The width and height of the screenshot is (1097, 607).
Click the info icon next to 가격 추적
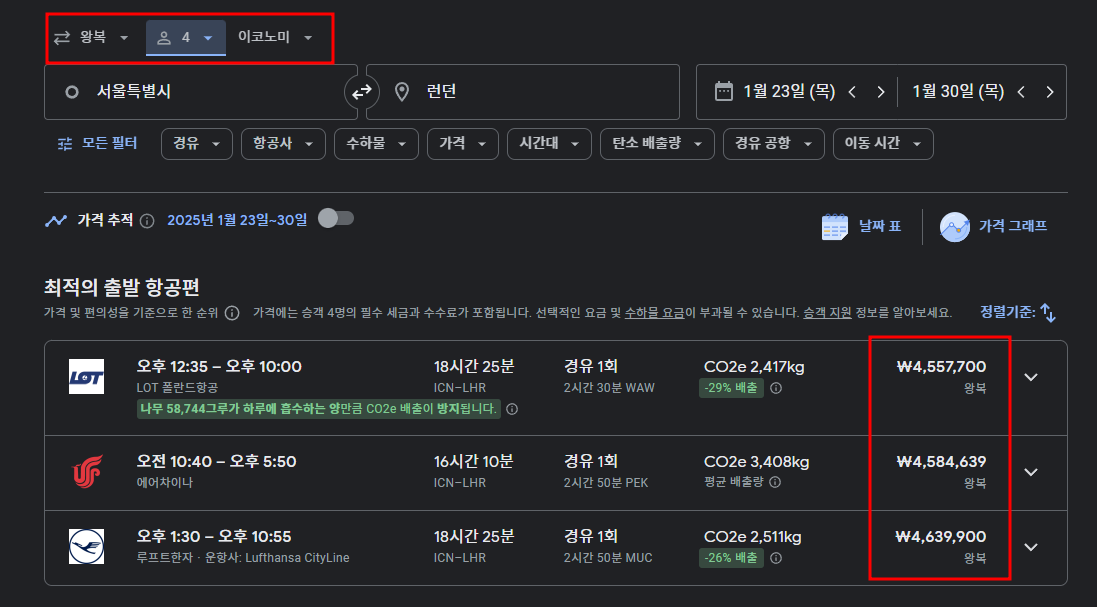coord(147,222)
